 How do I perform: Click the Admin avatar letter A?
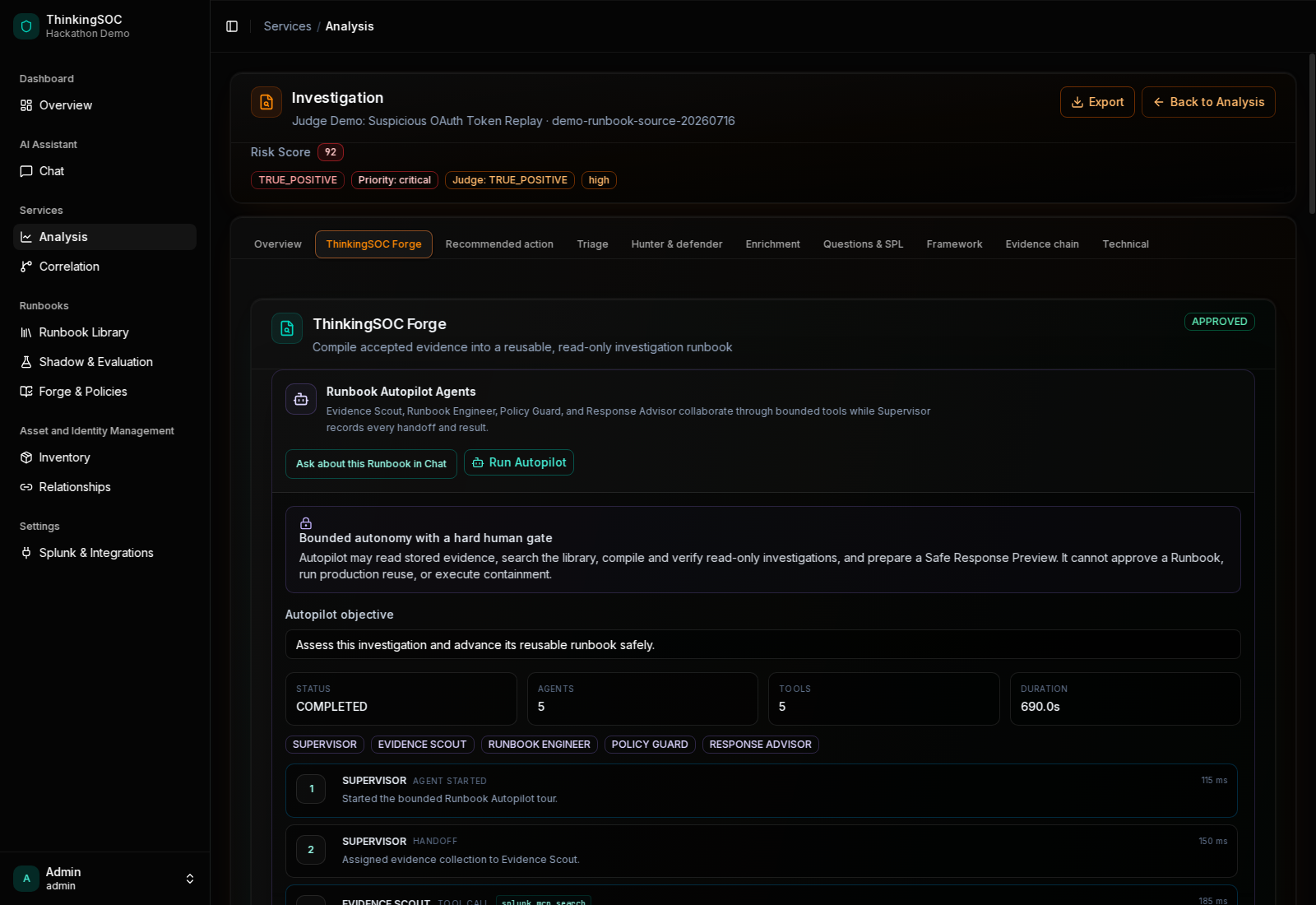point(26,879)
